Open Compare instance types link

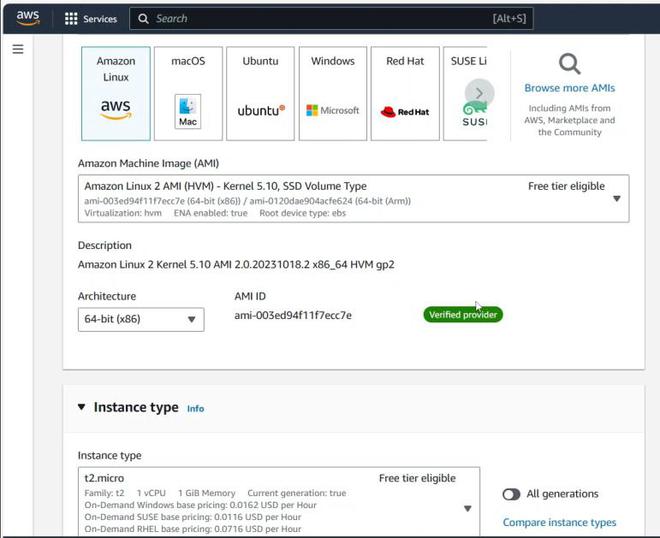559,522
